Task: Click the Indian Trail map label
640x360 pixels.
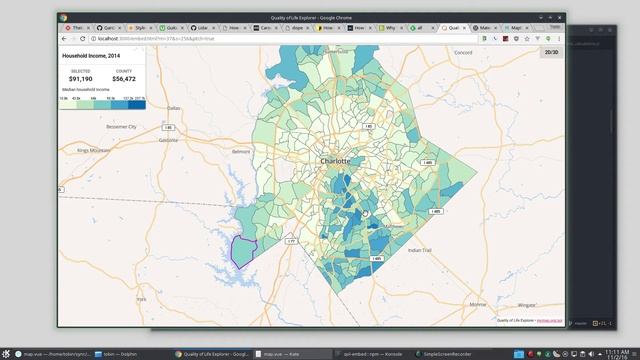Action: tap(420, 250)
